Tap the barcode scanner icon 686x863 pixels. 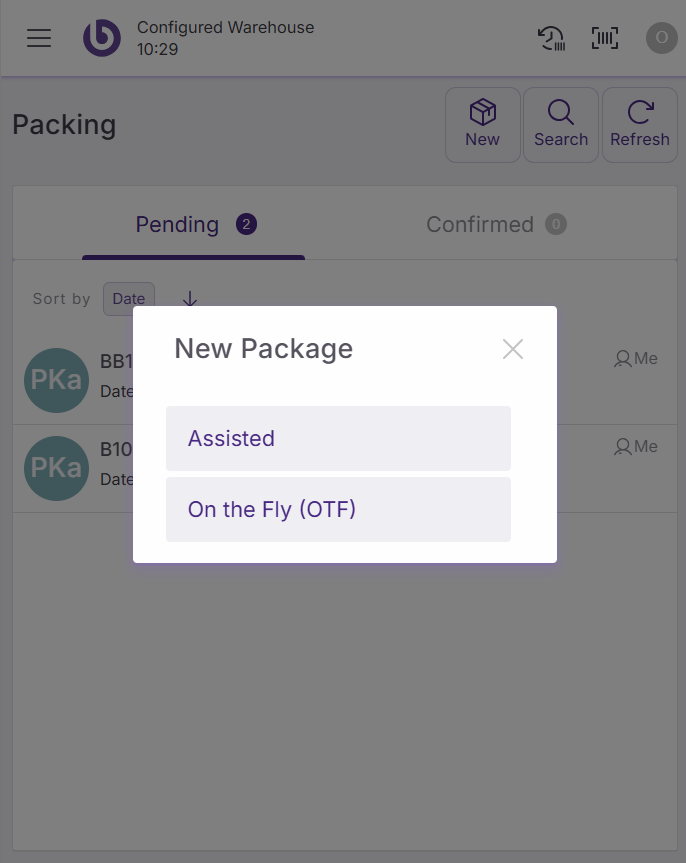click(605, 38)
